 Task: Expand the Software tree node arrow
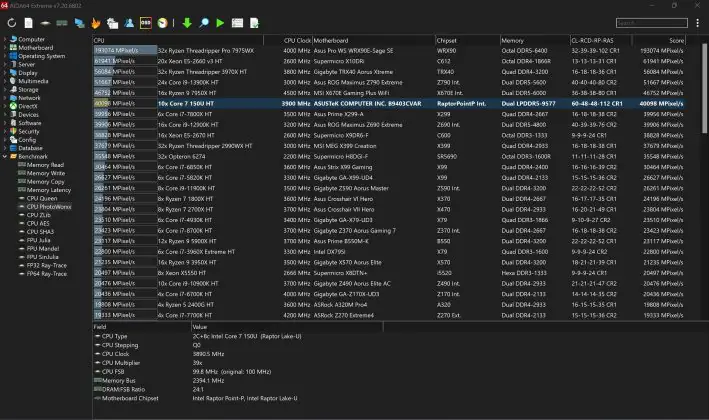coord(5,123)
